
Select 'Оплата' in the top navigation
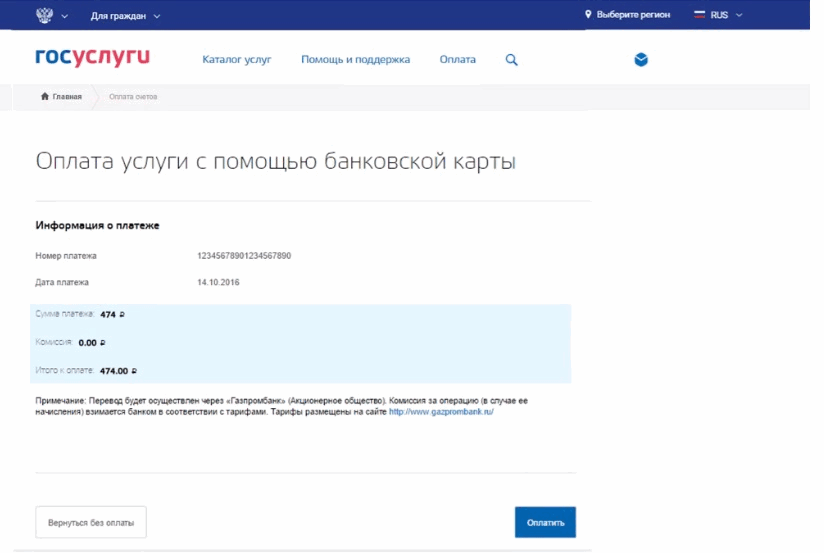[x=457, y=60]
